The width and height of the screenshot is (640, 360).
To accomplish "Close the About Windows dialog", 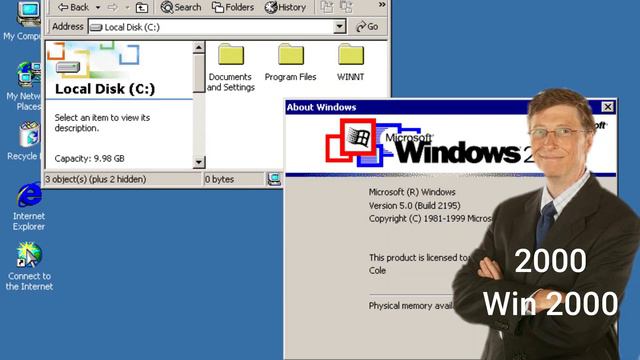I will click(607, 107).
